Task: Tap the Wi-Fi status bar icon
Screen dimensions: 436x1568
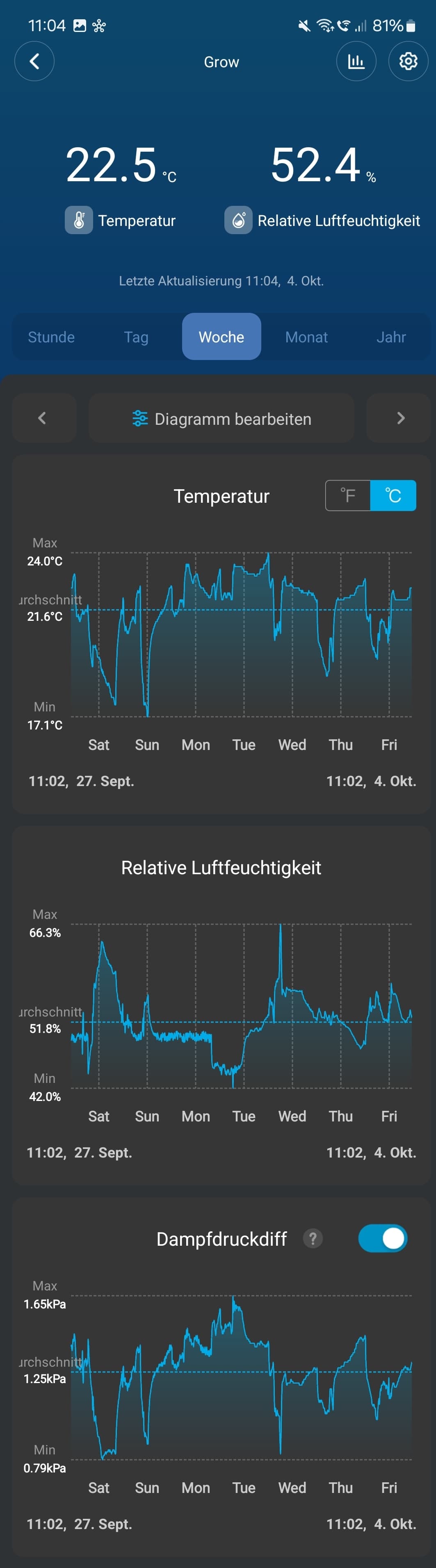Action: coord(324,25)
